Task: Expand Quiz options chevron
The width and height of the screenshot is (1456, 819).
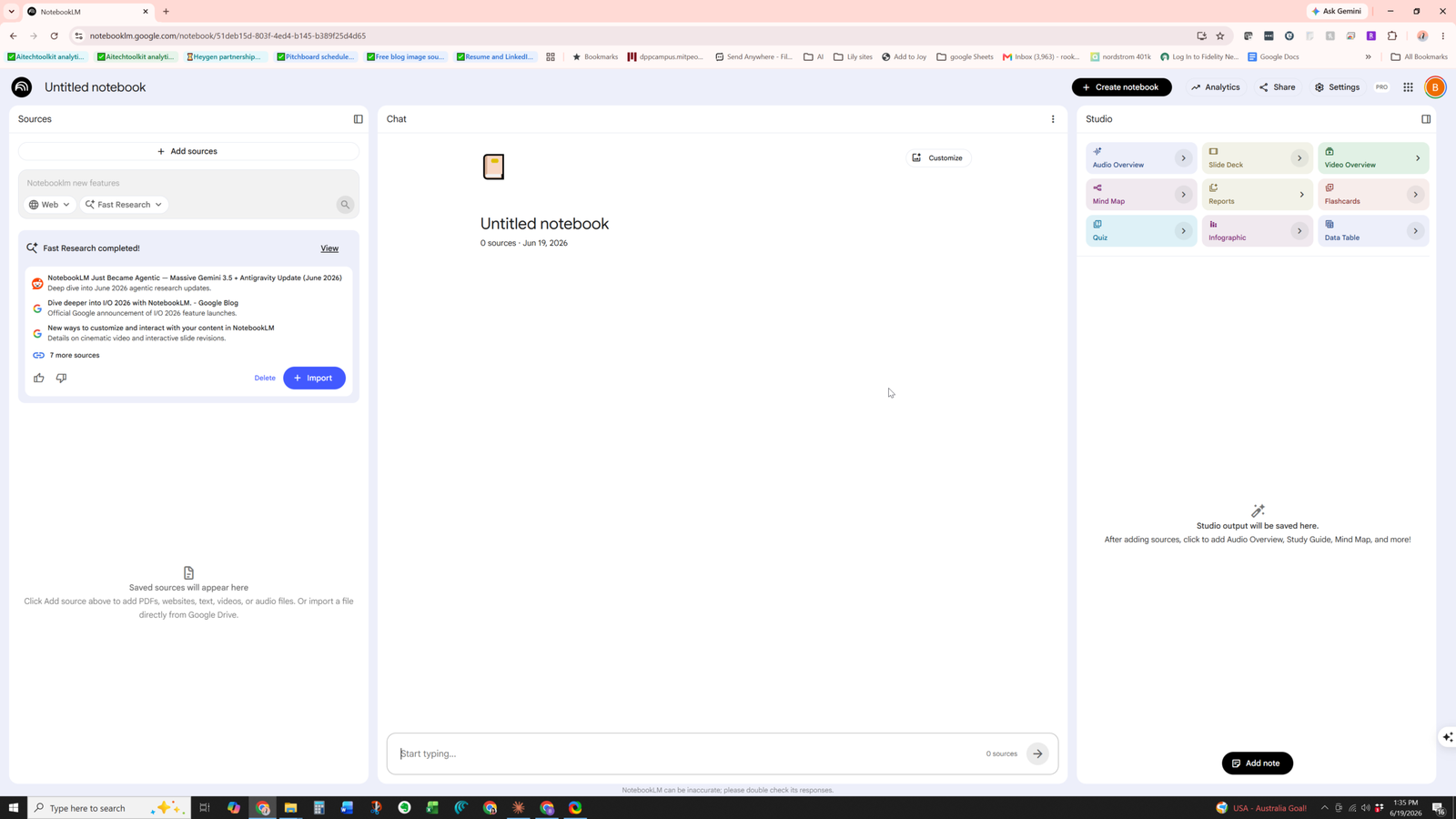Action: pyautogui.click(x=1183, y=231)
